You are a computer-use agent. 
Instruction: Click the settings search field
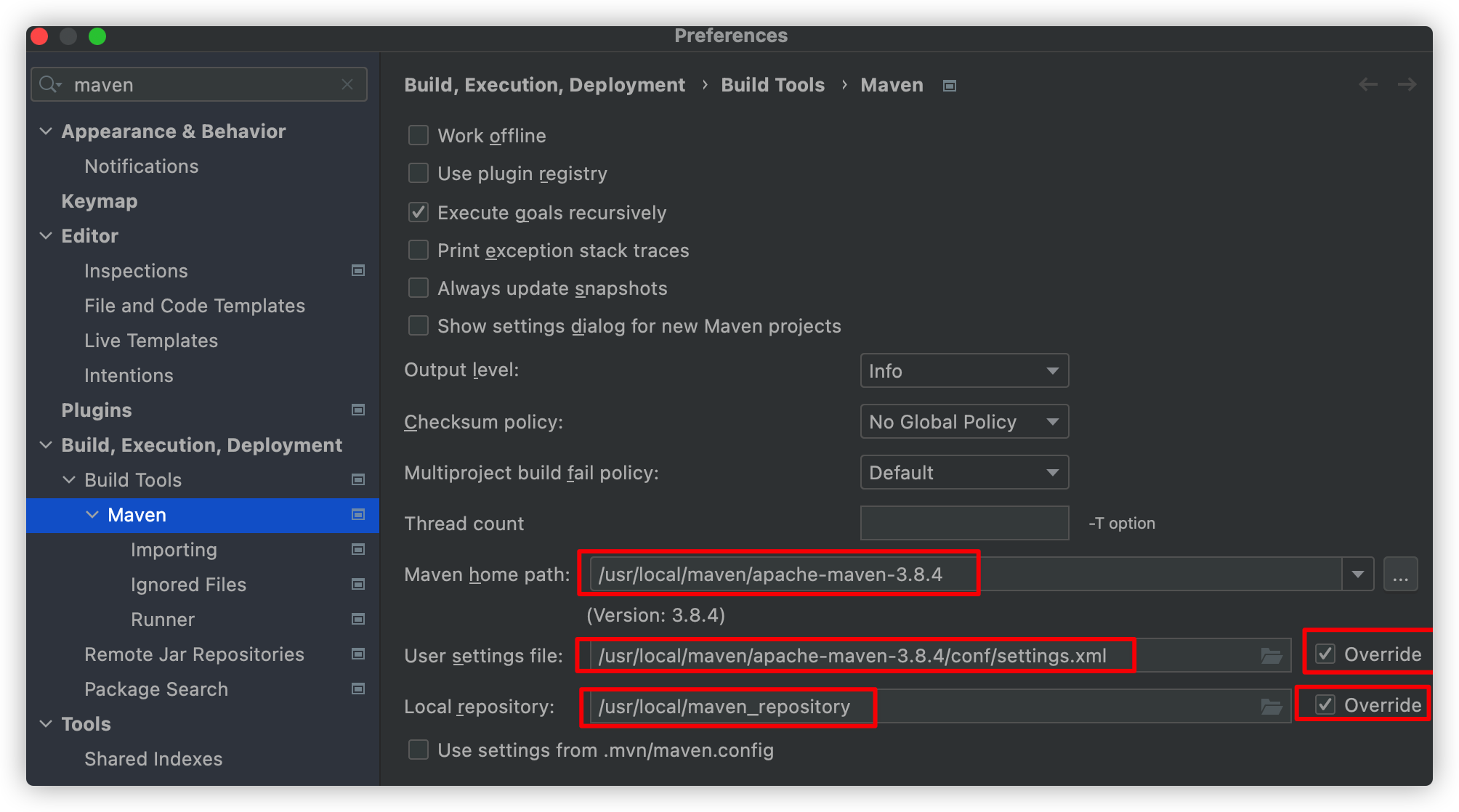pyautogui.click(x=199, y=85)
